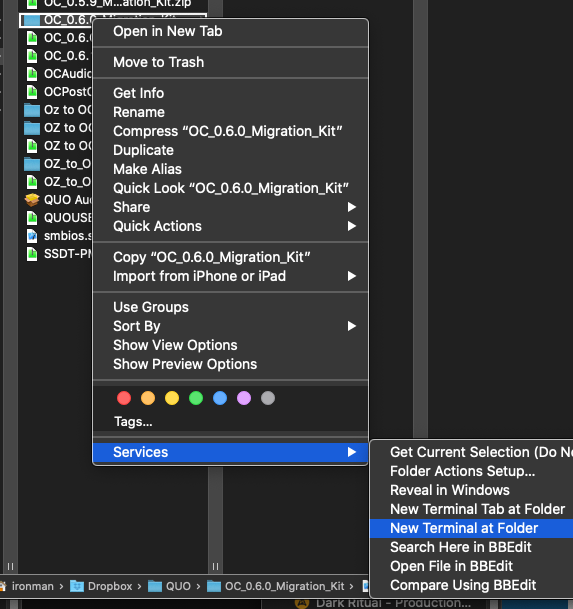Go to Dropbox folder in path bar

tap(101, 586)
